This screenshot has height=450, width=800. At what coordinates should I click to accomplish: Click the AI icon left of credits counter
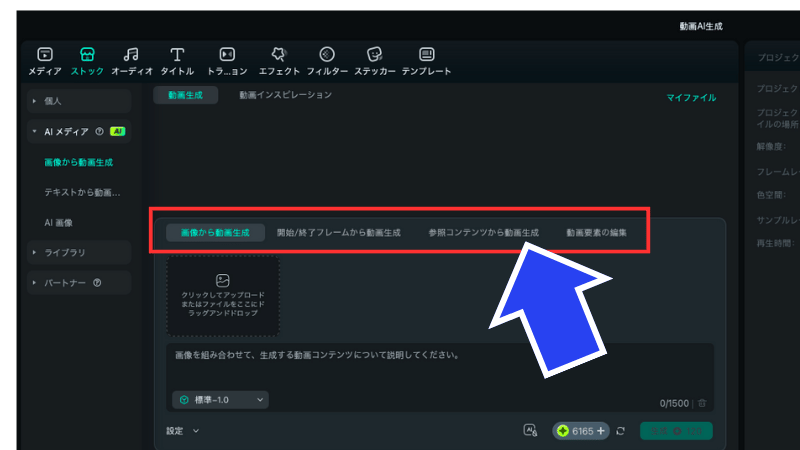530,431
